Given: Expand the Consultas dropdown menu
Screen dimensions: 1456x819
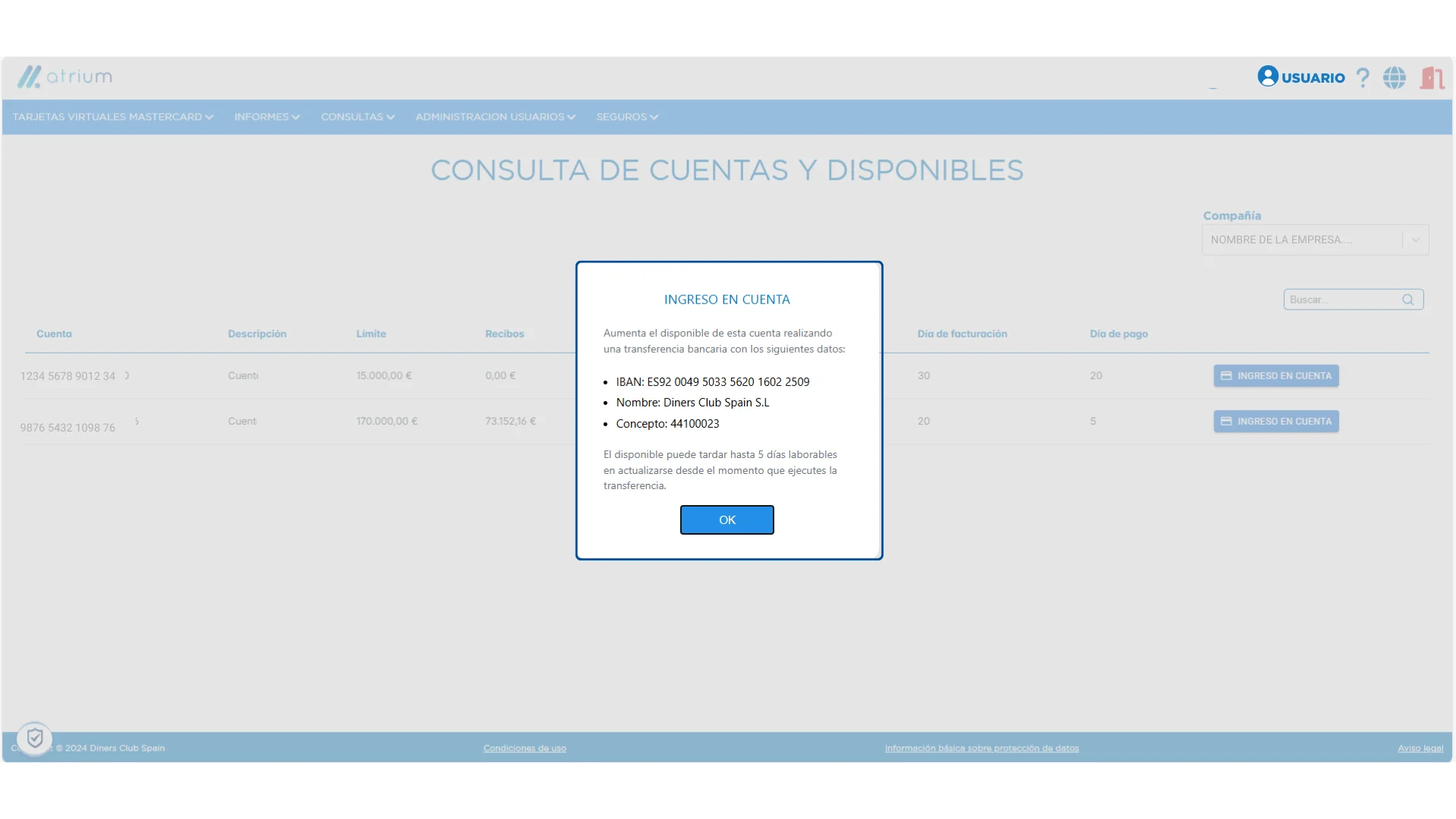Looking at the screenshot, I should coord(357,117).
